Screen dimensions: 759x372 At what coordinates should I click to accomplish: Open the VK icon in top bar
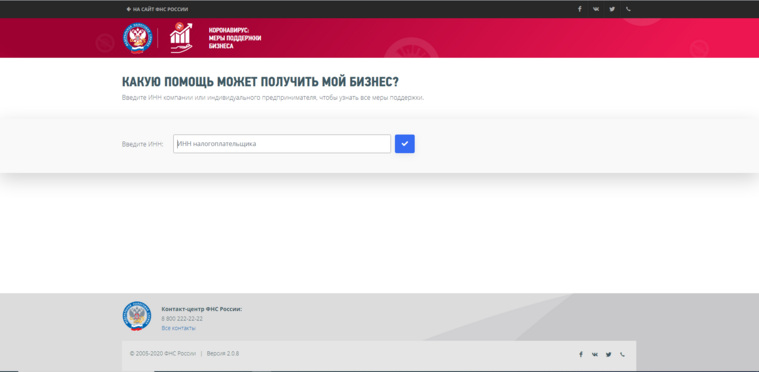coord(596,9)
